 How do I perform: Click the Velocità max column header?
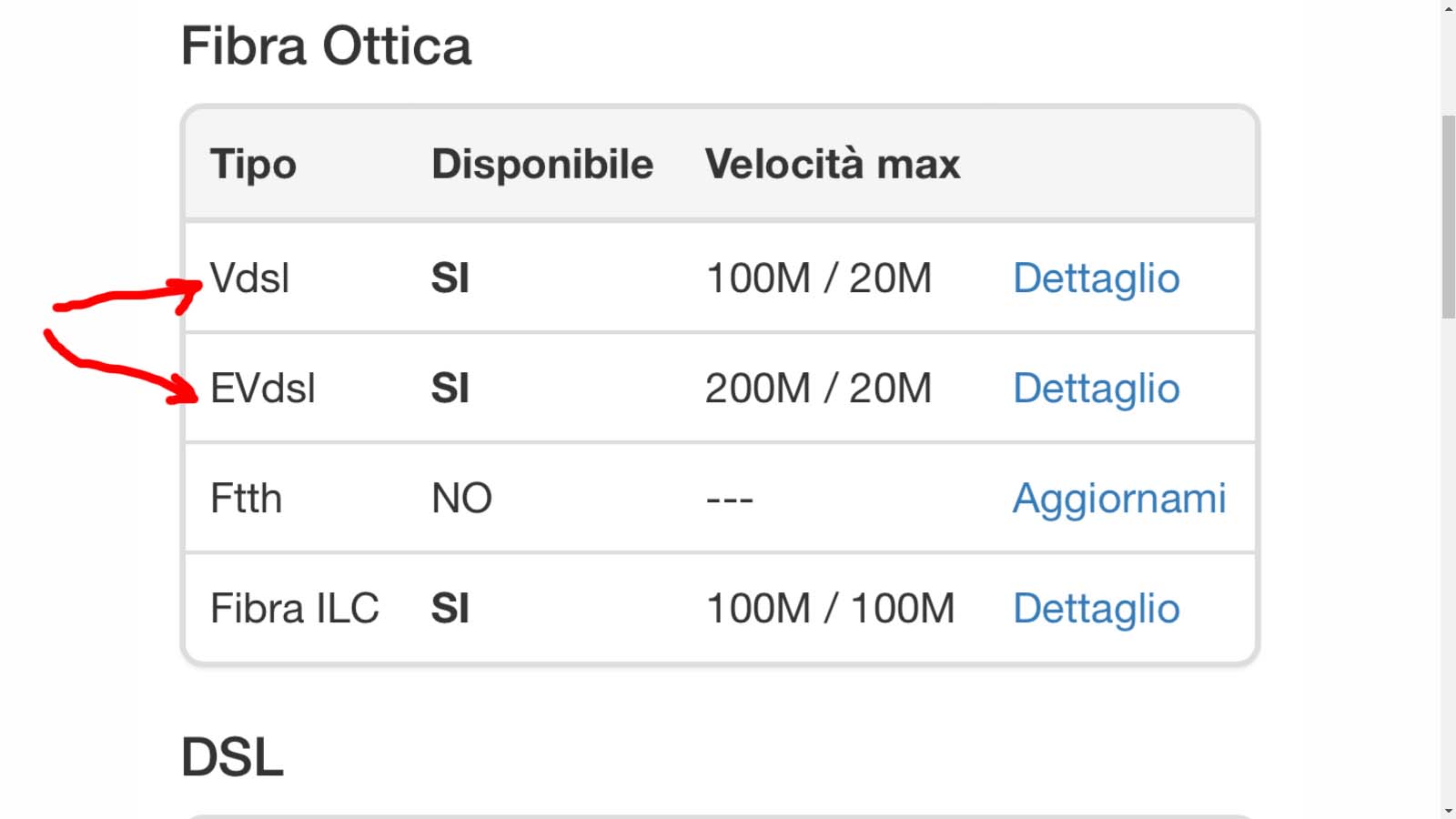pyautogui.click(x=833, y=165)
